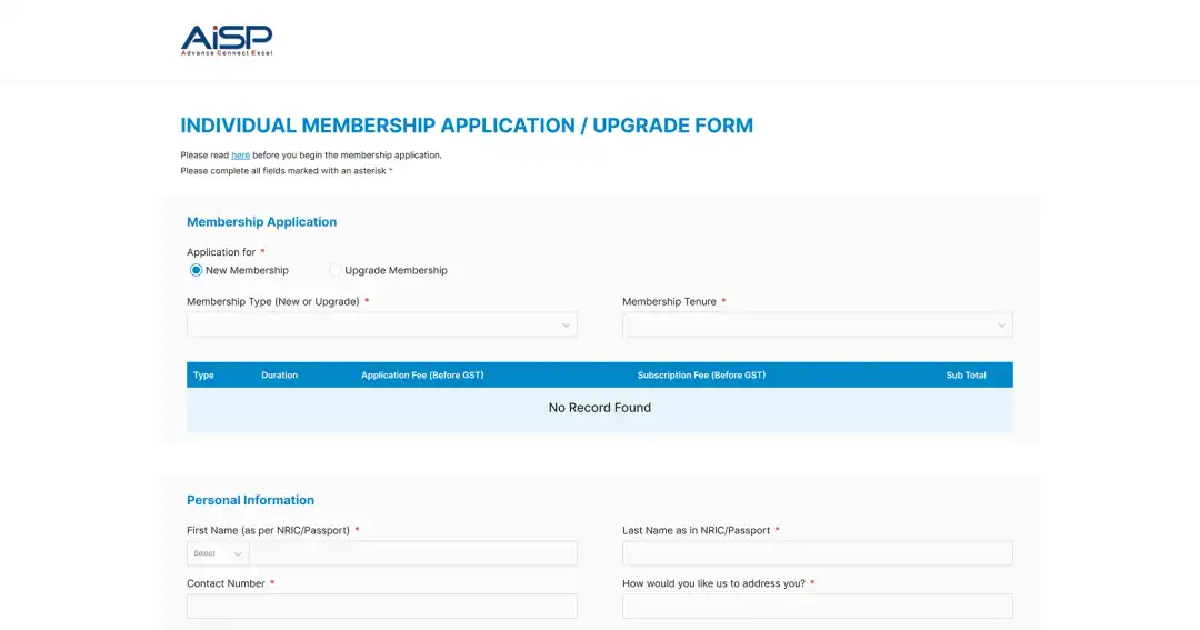The width and height of the screenshot is (1200, 630).
Task: Open the Membership Tenure dropdown
Action: pyautogui.click(x=817, y=325)
